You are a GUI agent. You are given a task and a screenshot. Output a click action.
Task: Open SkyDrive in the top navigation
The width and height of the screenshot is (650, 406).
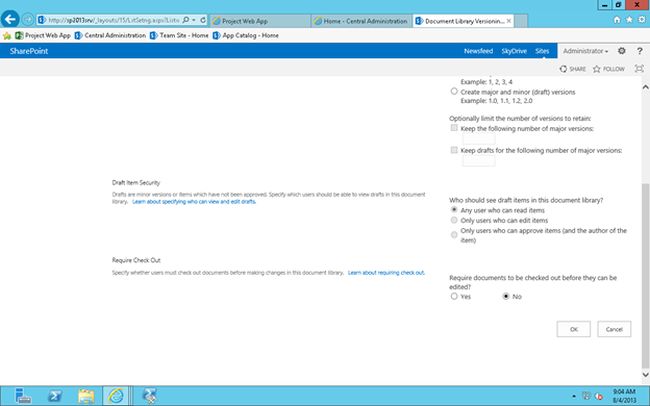click(x=514, y=51)
